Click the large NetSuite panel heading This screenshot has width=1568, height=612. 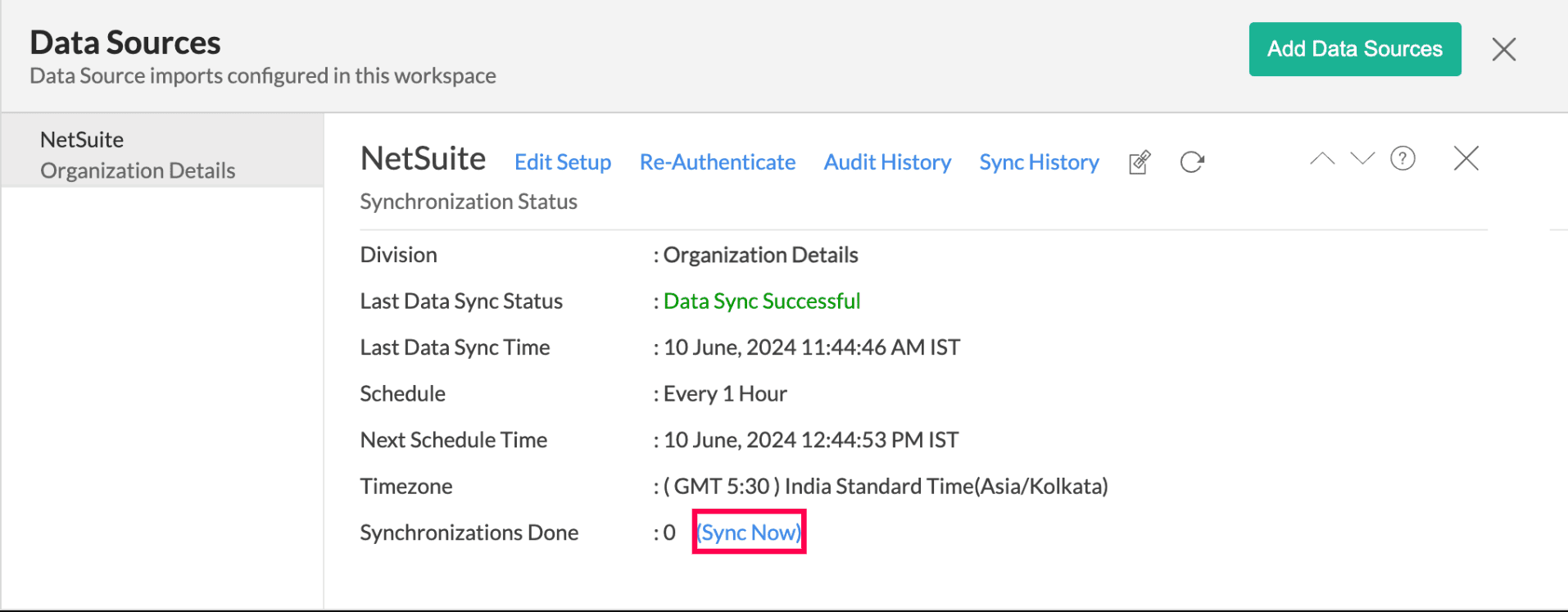point(423,159)
